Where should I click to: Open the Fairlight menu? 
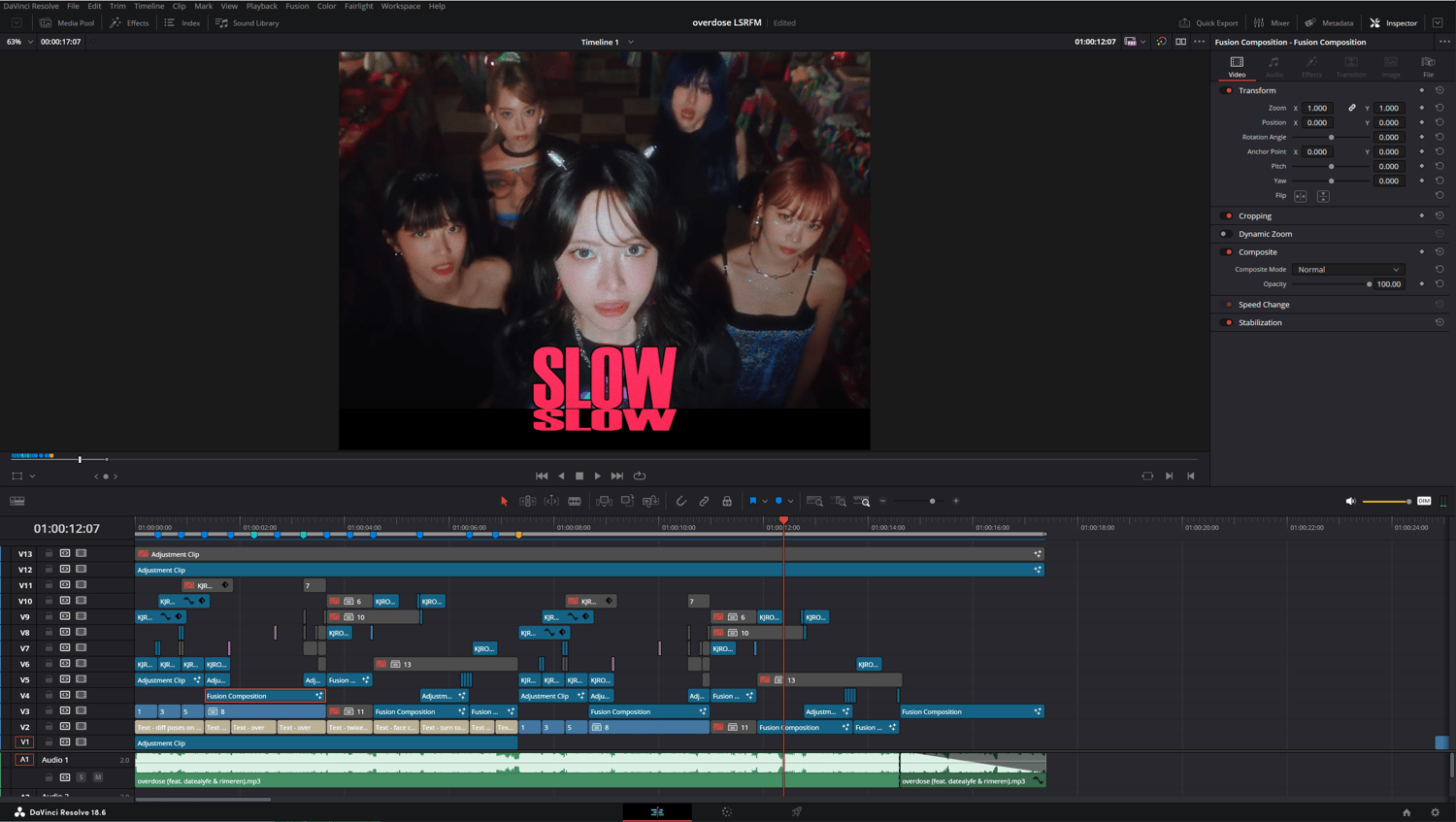(x=358, y=6)
